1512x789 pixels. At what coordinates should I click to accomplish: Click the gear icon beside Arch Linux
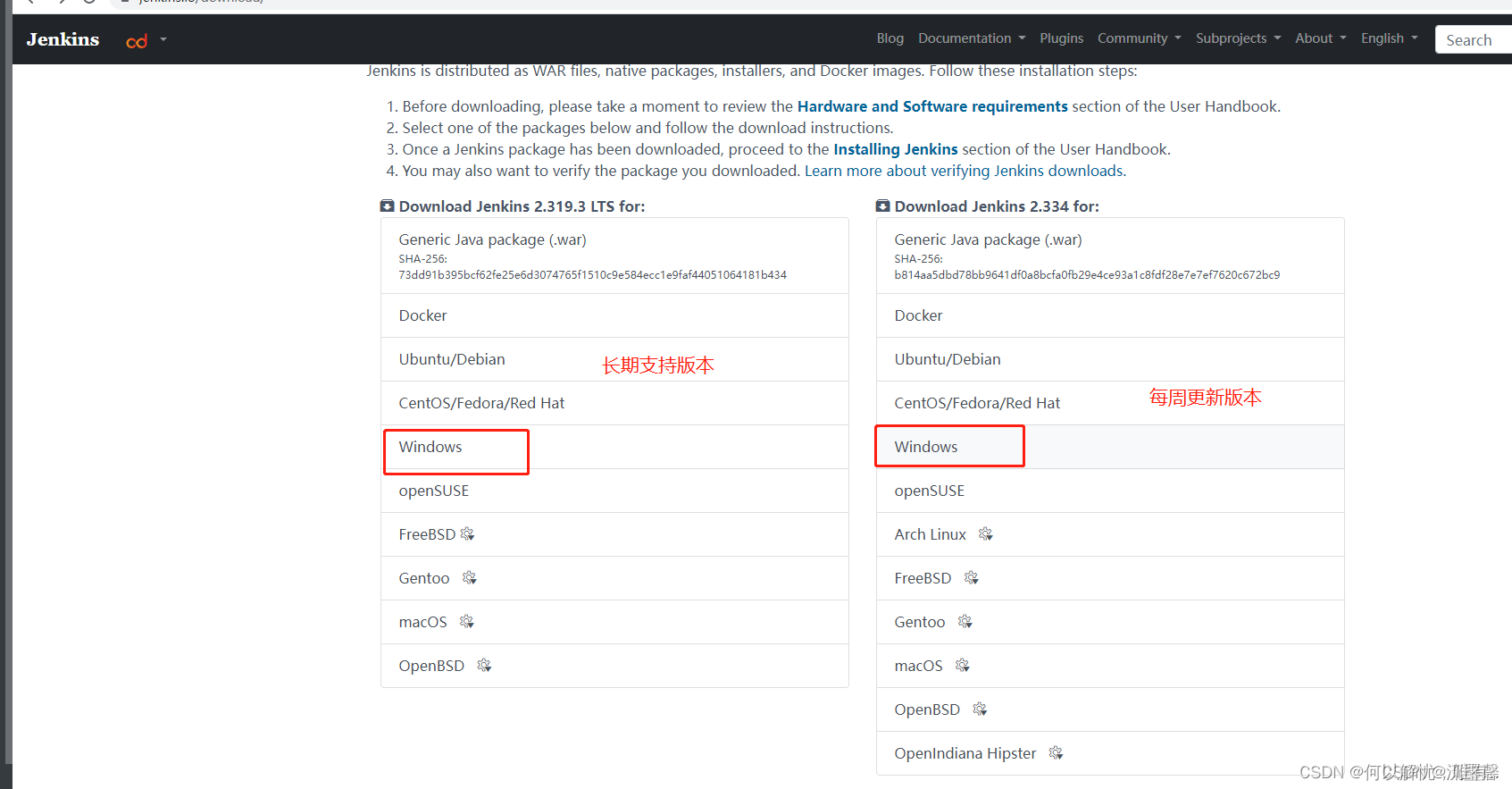pyautogui.click(x=986, y=534)
